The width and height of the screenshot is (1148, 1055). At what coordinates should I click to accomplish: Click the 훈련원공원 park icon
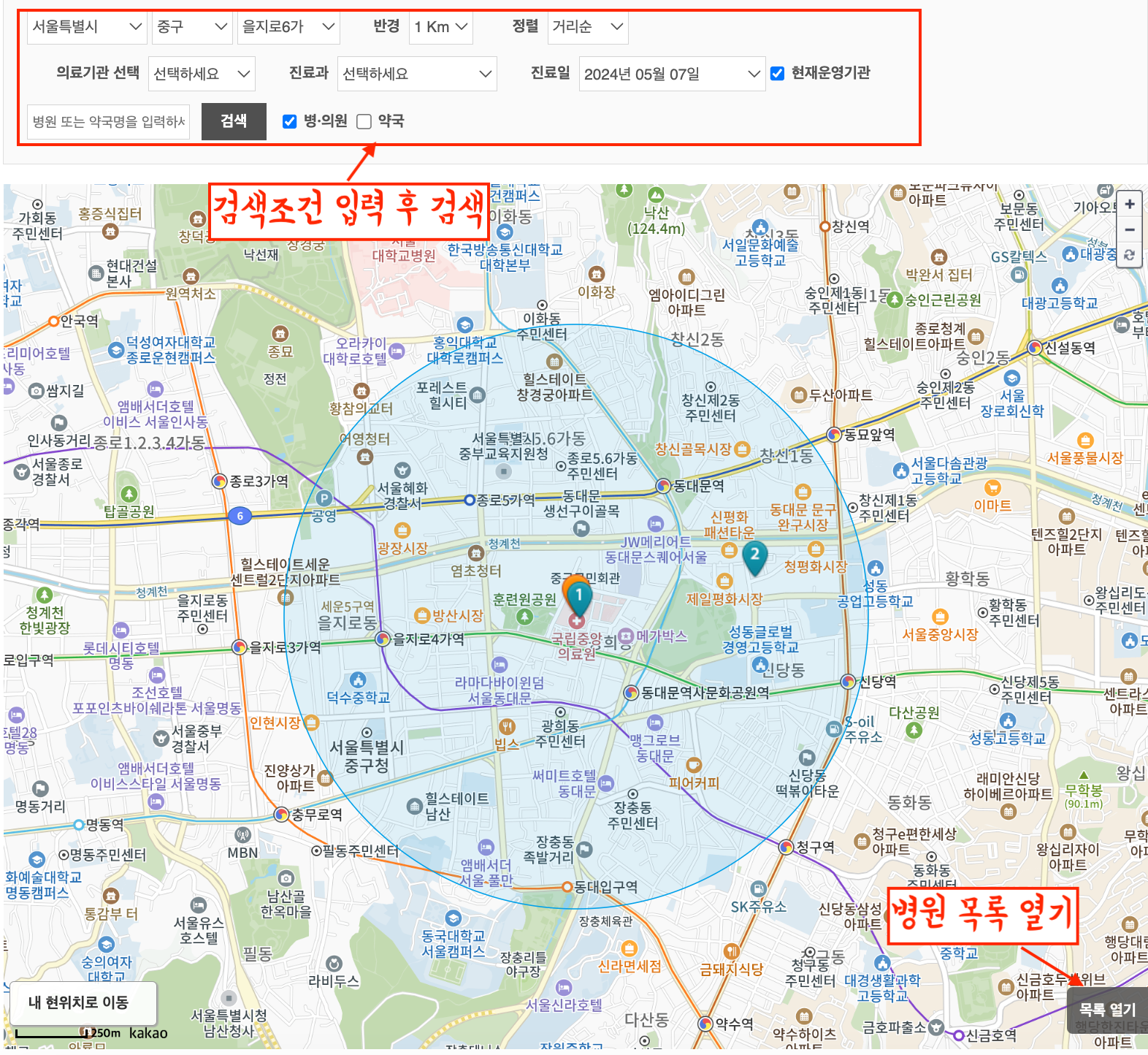(524, 617)
